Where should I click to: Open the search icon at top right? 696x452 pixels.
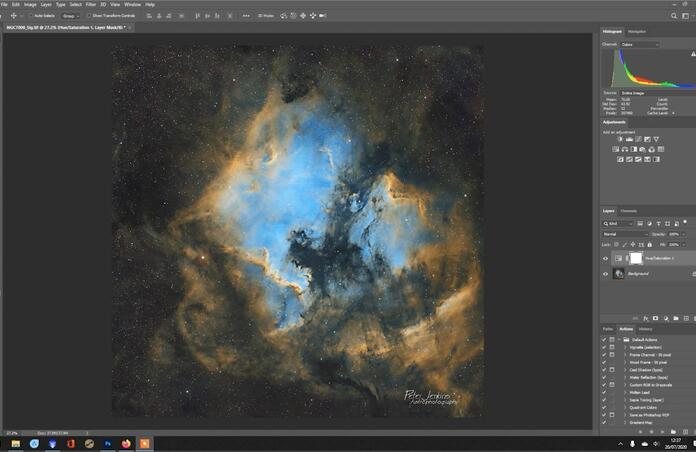pos(674,16)
